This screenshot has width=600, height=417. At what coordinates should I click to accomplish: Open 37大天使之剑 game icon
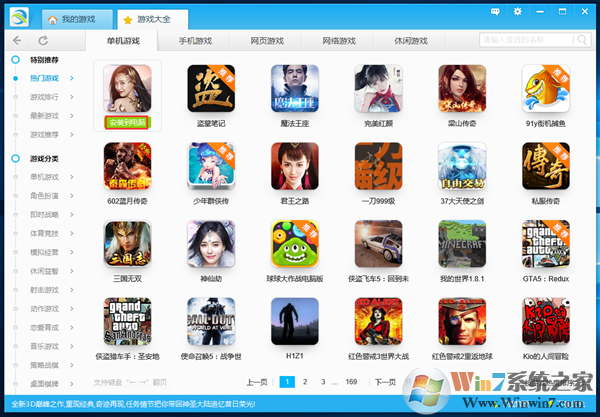pos(462,166)
